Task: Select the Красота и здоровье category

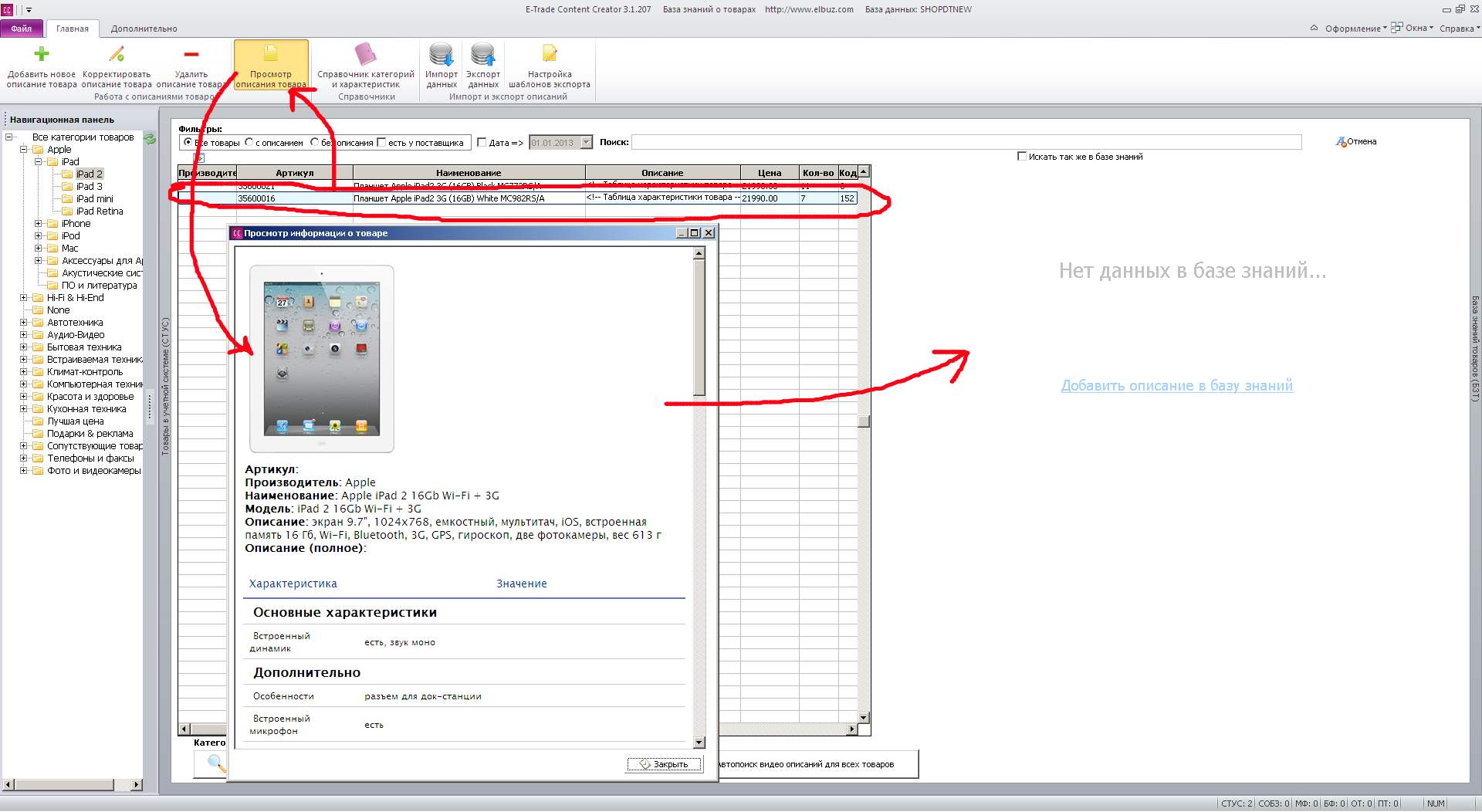Action: click(90, 397)
